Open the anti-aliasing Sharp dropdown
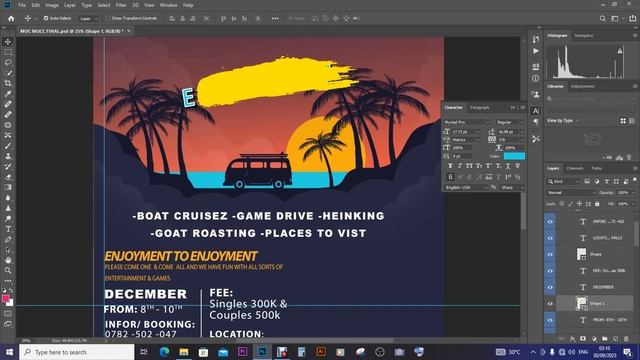This screenshot has width=640, height=360. (511, 187)
